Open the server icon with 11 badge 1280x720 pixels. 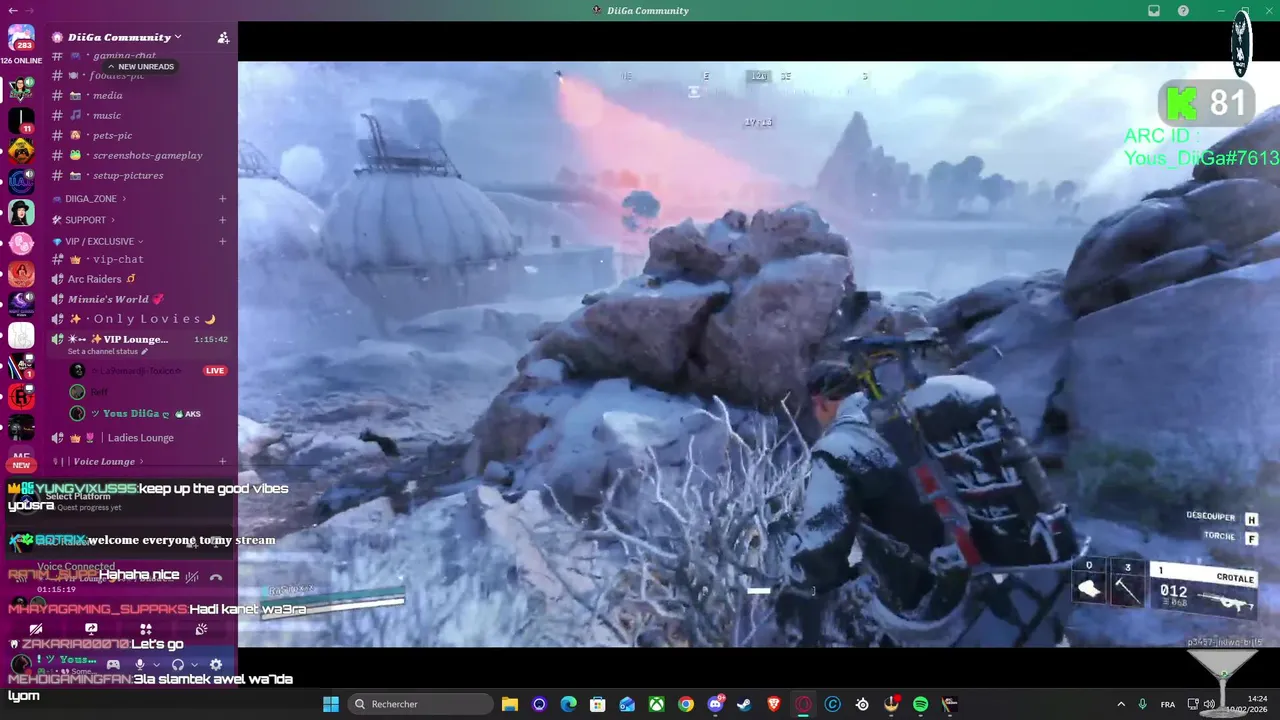click(x=21, y=120)
